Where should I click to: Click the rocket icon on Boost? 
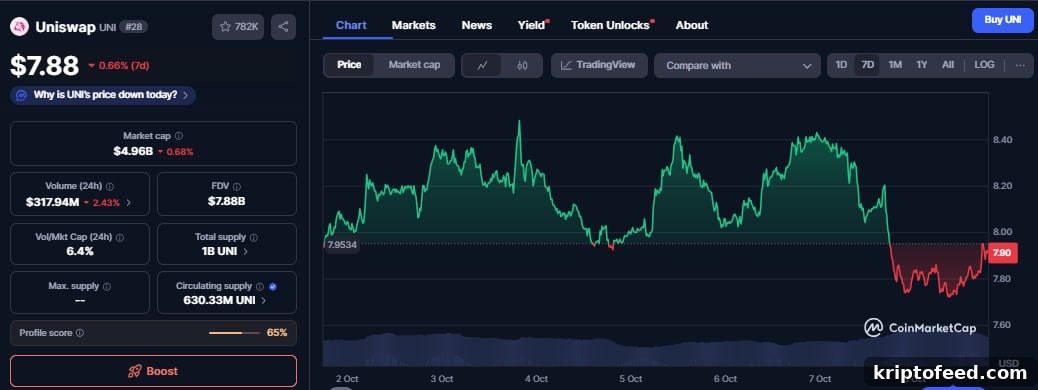point(134,371)
